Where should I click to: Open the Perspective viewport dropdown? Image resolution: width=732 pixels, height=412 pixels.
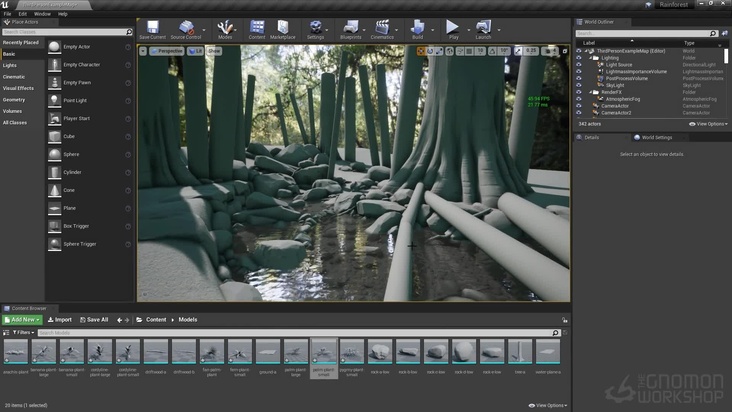[x=166, y=50]
